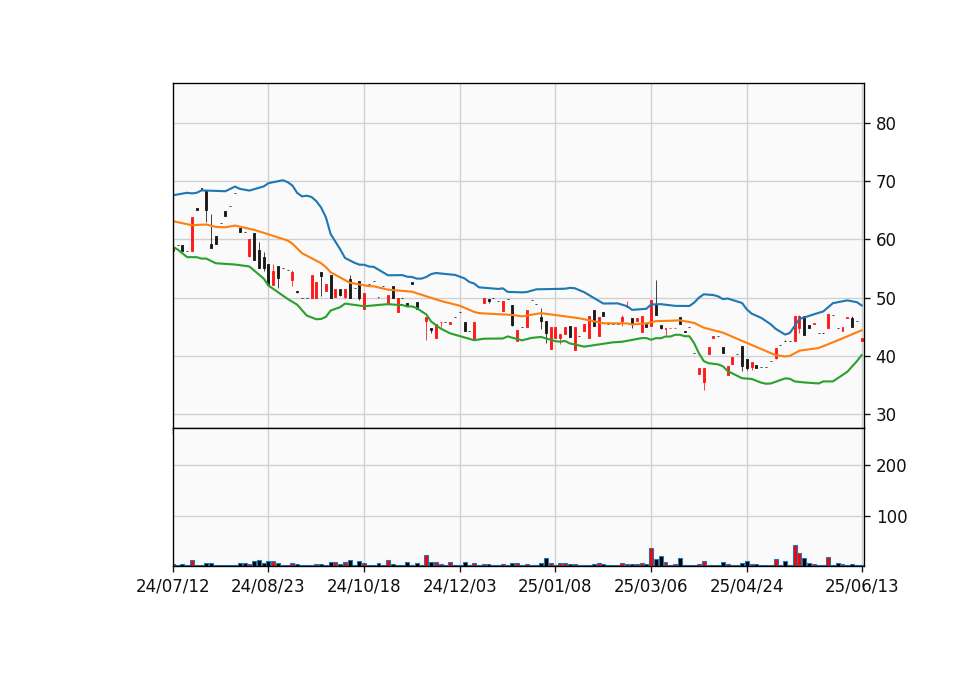Click the 25/06/13 date label
Viewport: 960px width, 690px height.
pyautogui.click(x=861, y=587)
